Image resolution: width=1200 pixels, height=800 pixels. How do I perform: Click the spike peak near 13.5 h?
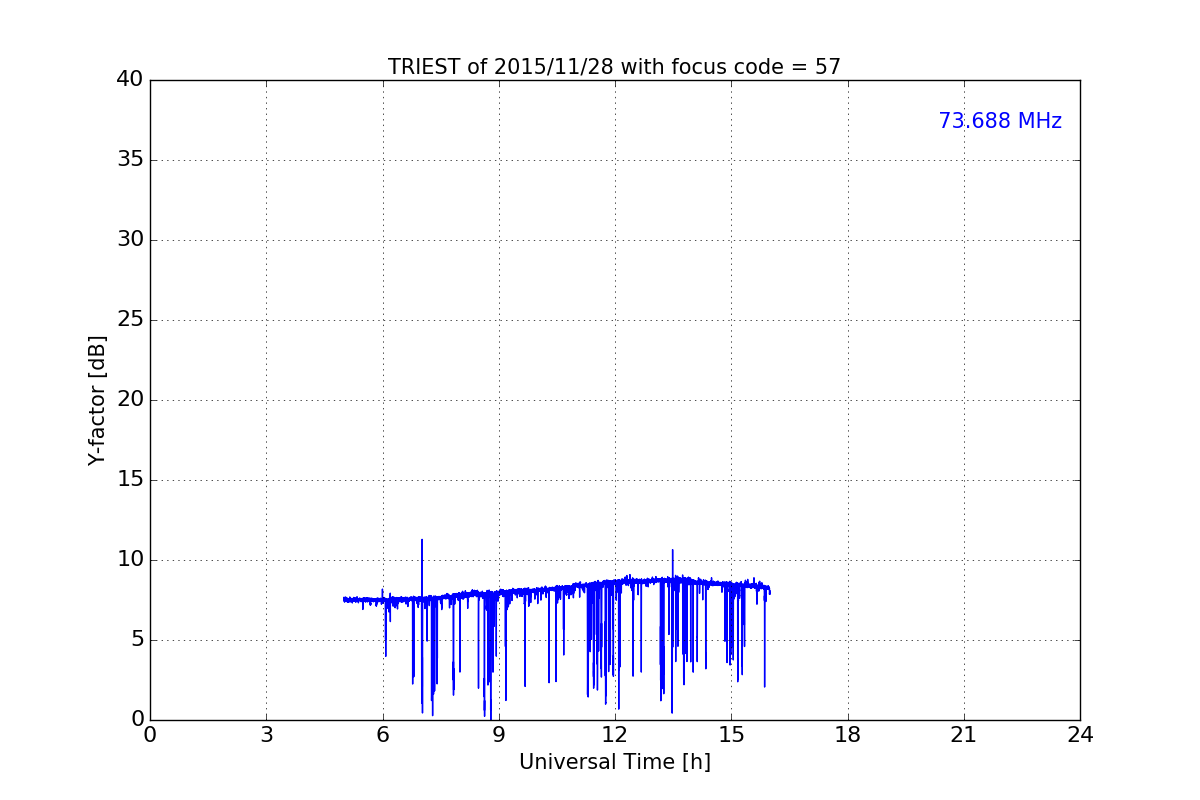672,551
